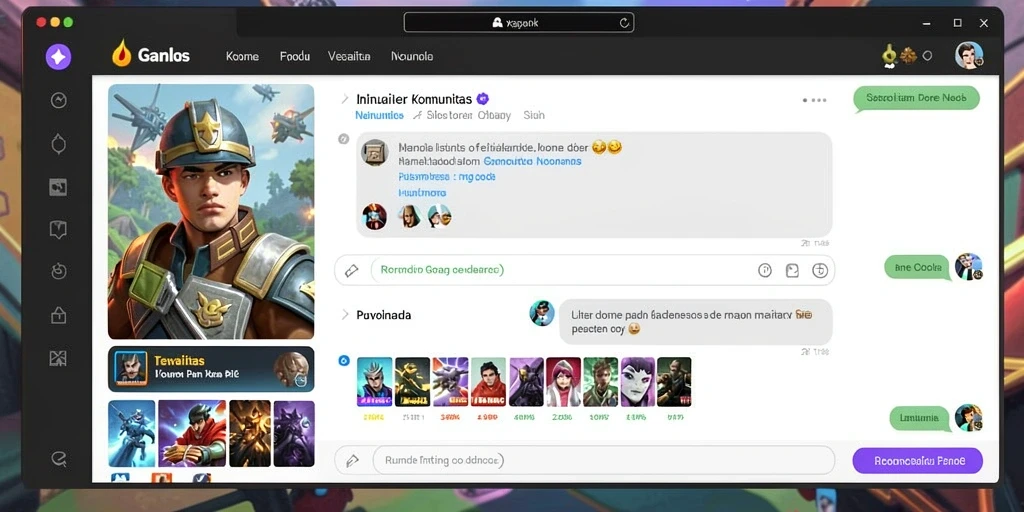
Task: Open the image gallery icon in sidebar
Action: (58, 187)
